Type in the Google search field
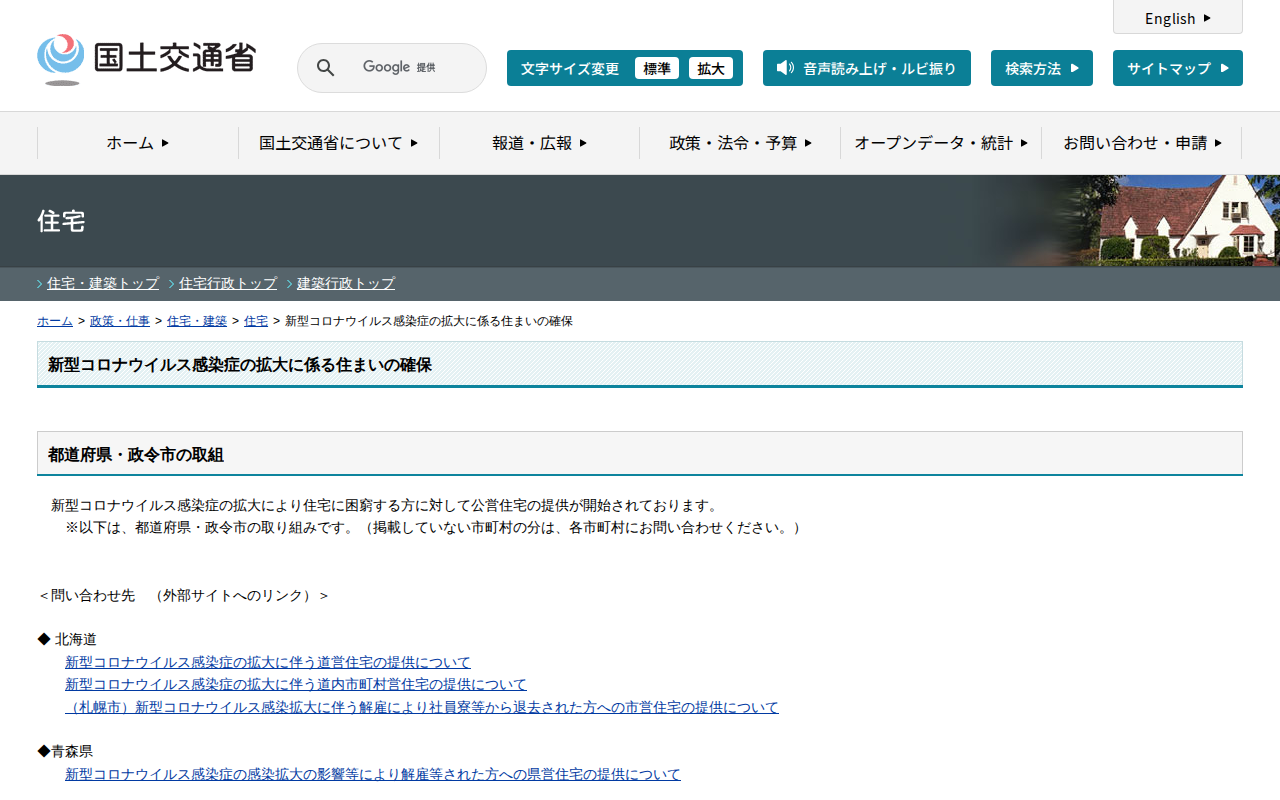Screen dimensions: 1280x800 (410, 68)
